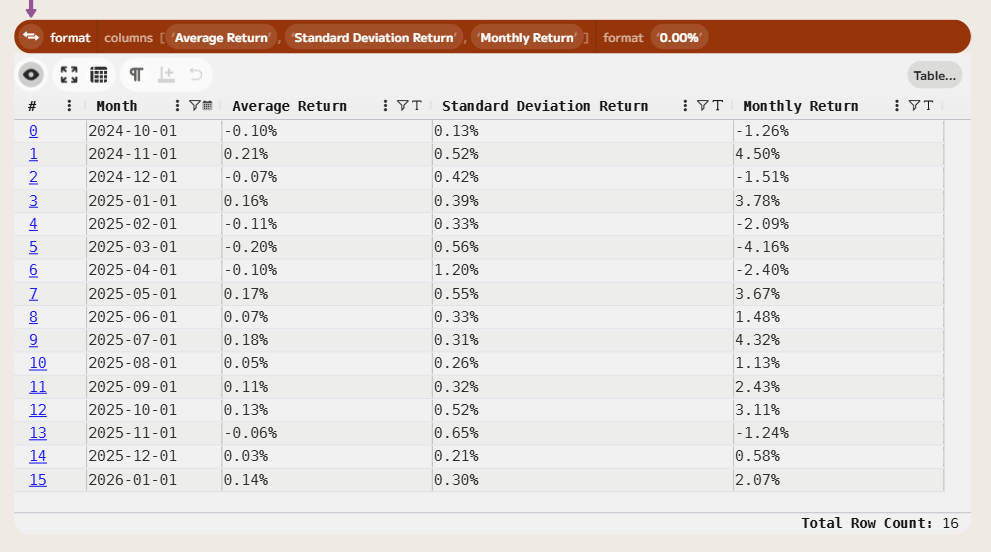Open the row number column three-dot menu
This screenshot has width=991, height=552.
coord(69,106)
